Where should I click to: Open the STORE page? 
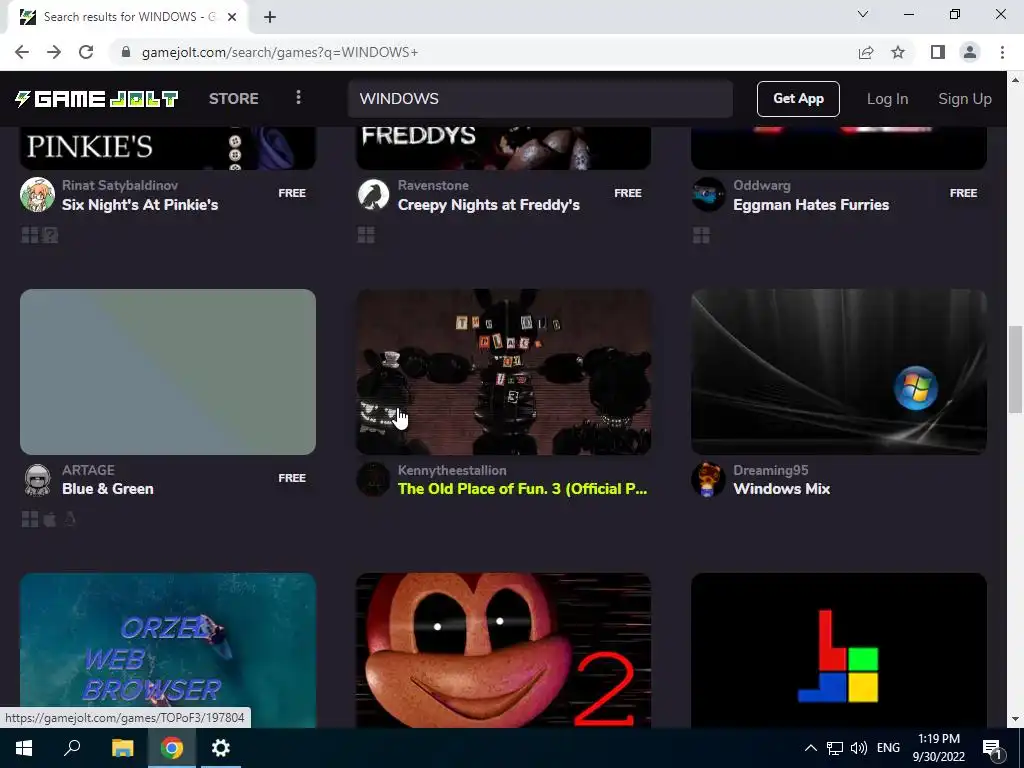pyautogui.click(x=234, y=99)
